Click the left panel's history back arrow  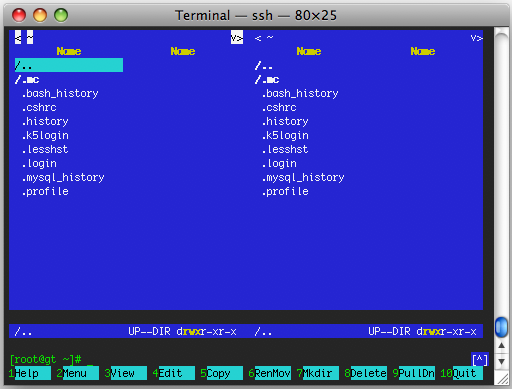point(18,37)
